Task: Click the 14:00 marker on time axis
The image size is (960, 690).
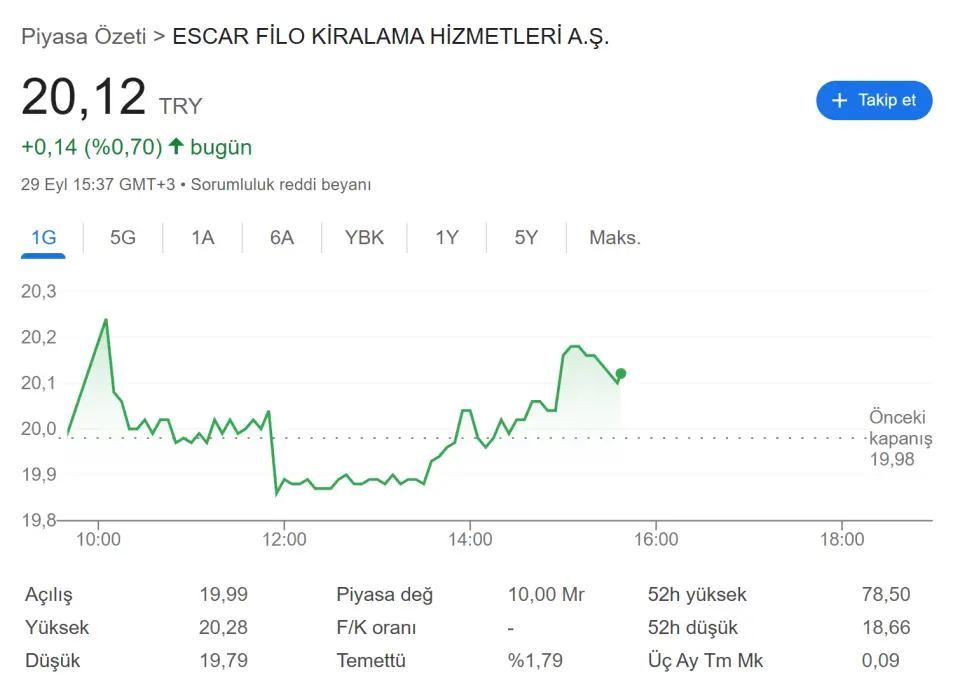Action: (x=470, y=539)
